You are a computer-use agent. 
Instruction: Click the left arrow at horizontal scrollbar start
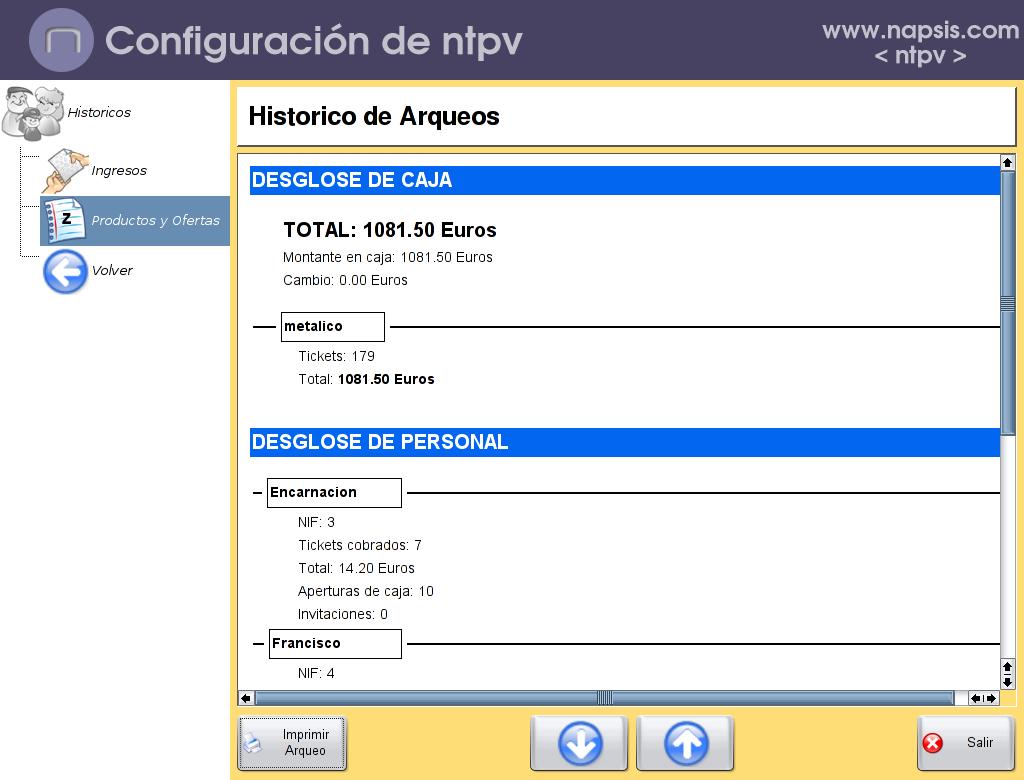pyautogui.click(x=246, y=698)
